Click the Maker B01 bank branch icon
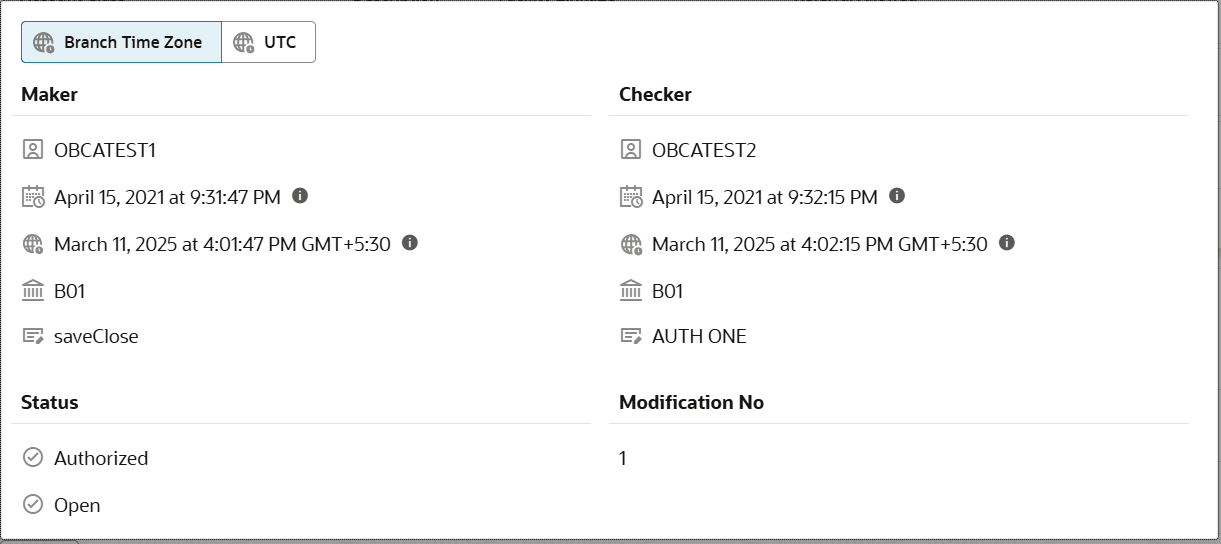 33,290
